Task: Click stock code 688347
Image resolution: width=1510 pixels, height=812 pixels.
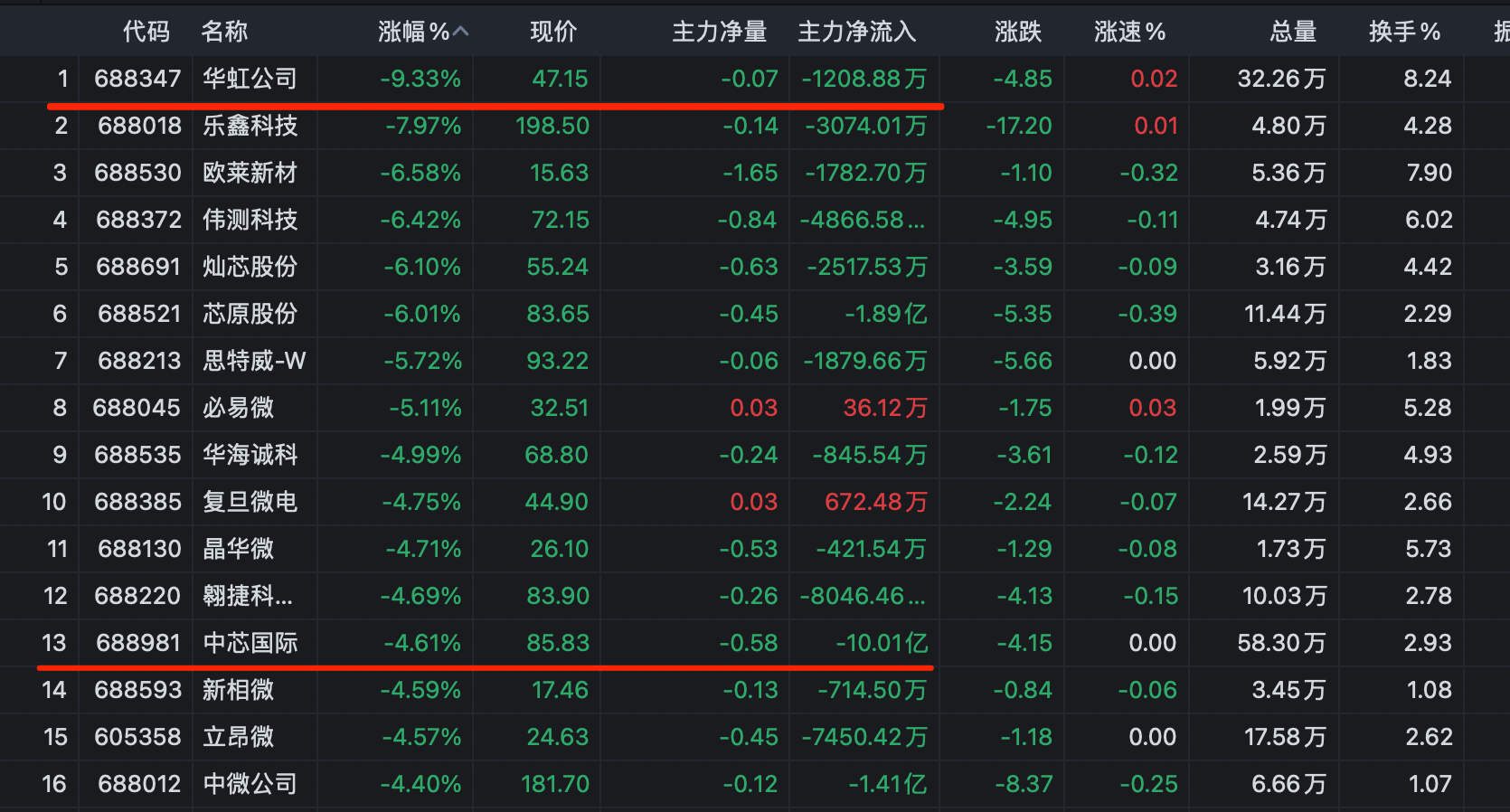Action: pos(137,79)
